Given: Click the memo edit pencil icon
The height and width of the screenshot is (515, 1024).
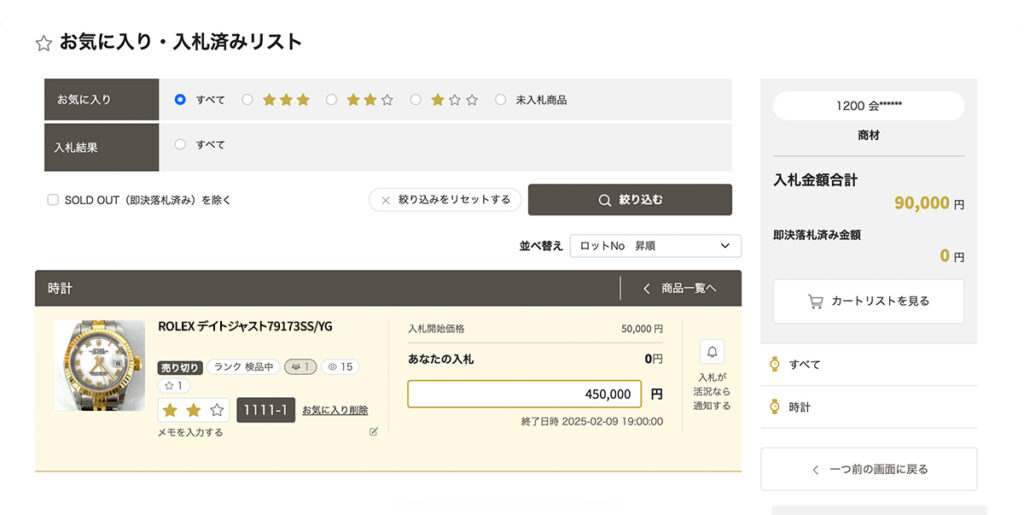Looking at the screenshot, I should 374,431.
